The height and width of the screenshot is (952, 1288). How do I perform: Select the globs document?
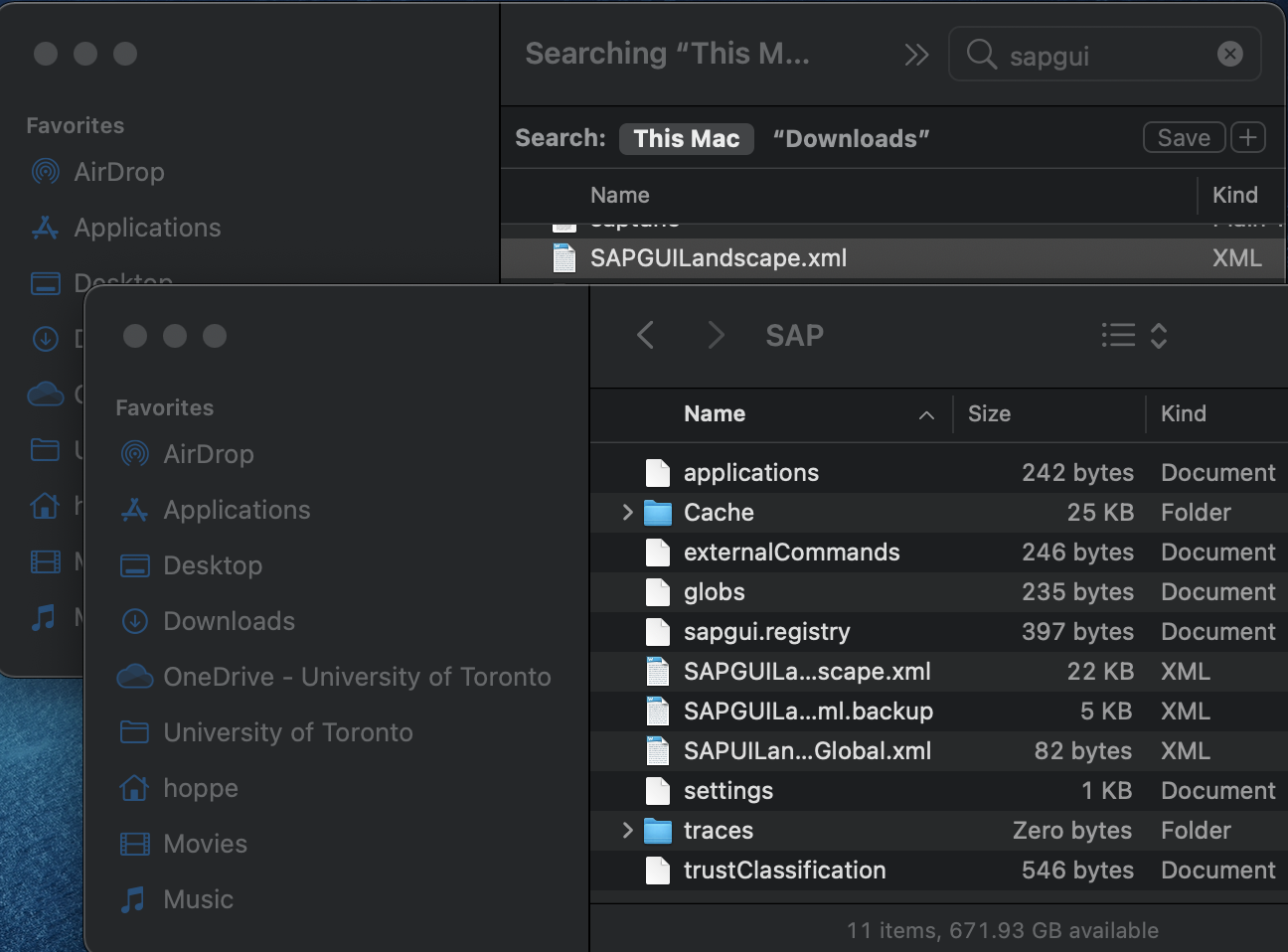(939, 592)
